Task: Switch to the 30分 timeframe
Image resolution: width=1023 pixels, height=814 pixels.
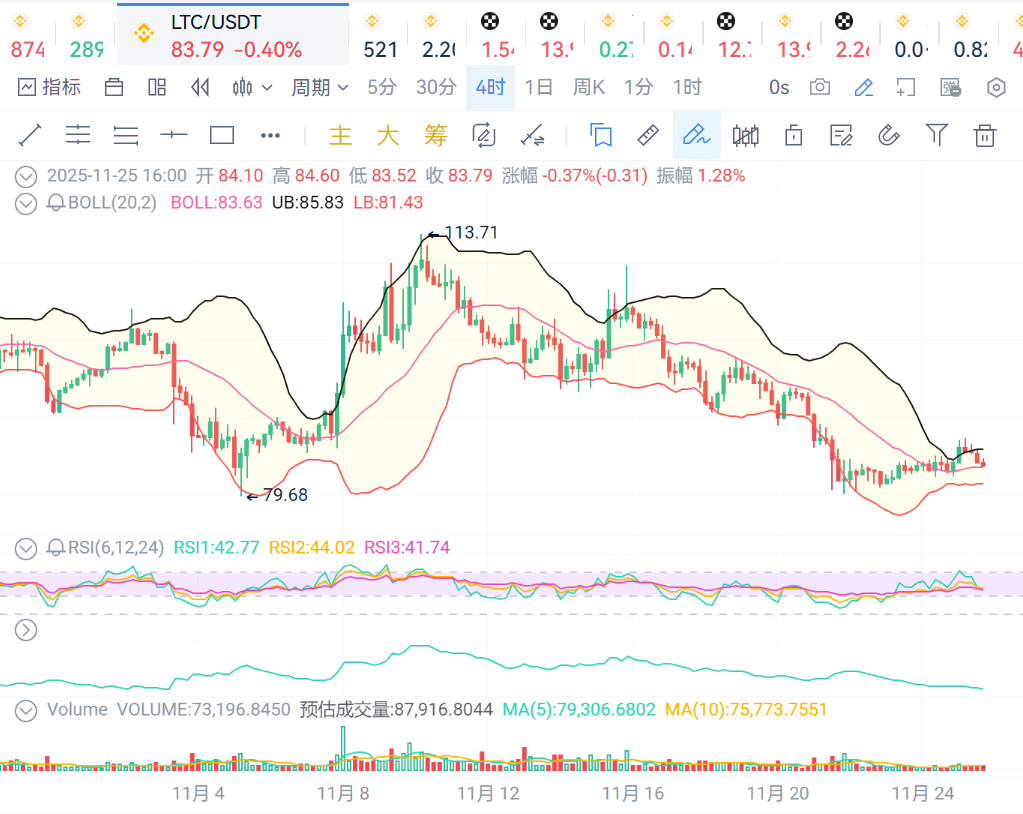Action: coord(436,88)
